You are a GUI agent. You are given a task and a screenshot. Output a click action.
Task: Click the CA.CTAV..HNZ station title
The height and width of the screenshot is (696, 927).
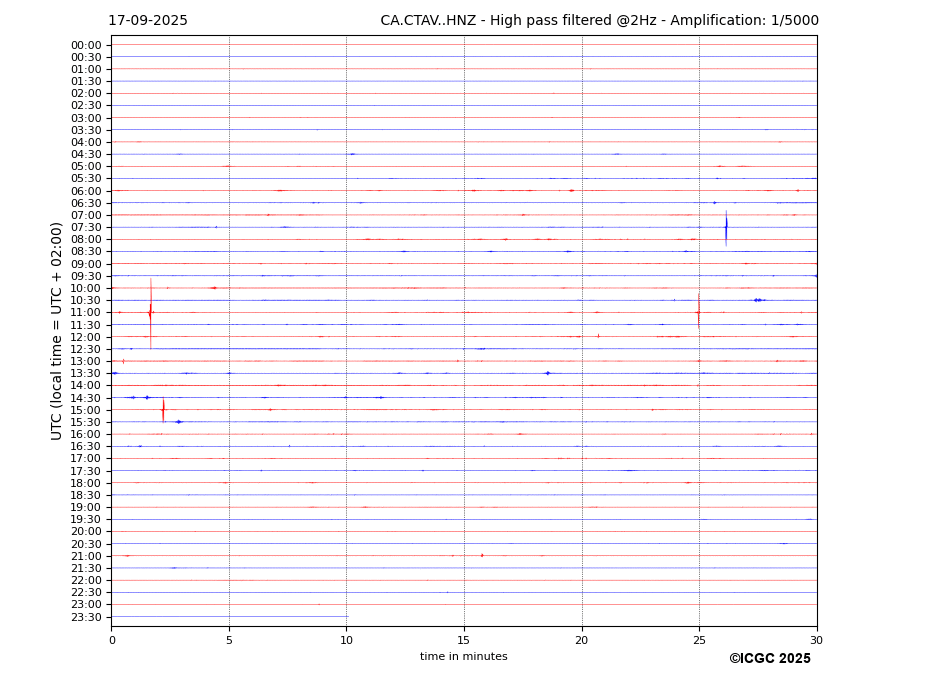point(428,21)
